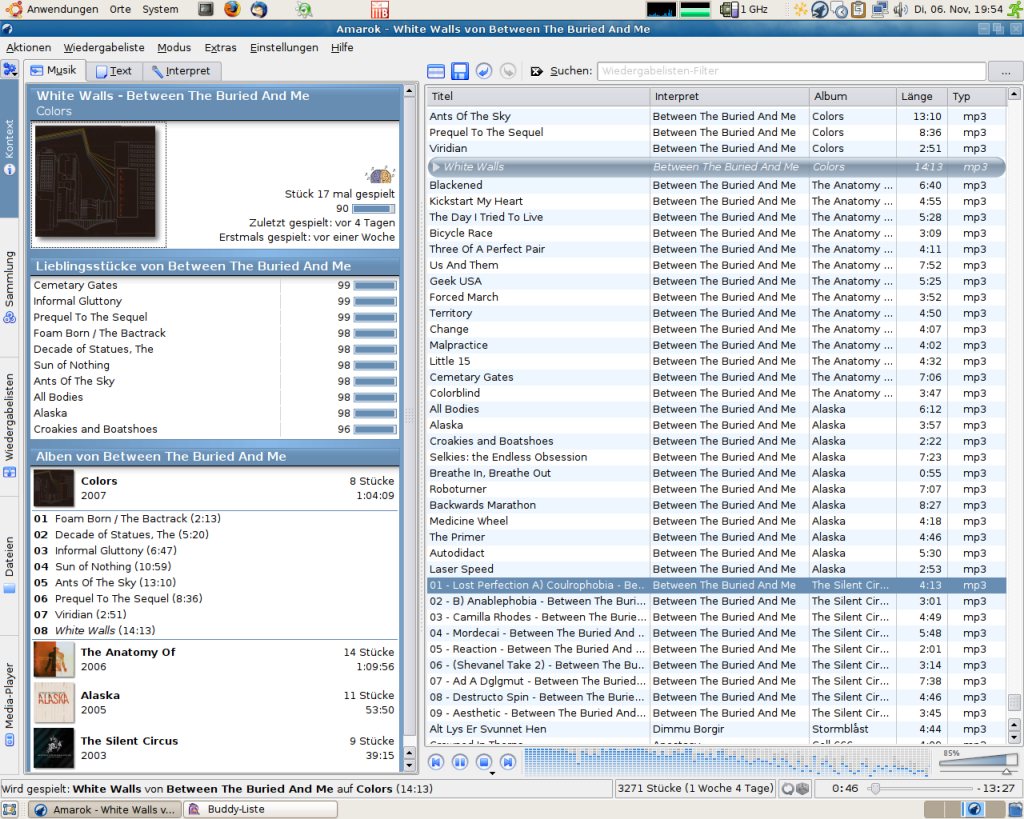Pause playback of White Walls
Image resolution: width=1024 pixels, height=819 pixels.
point(460,762)
